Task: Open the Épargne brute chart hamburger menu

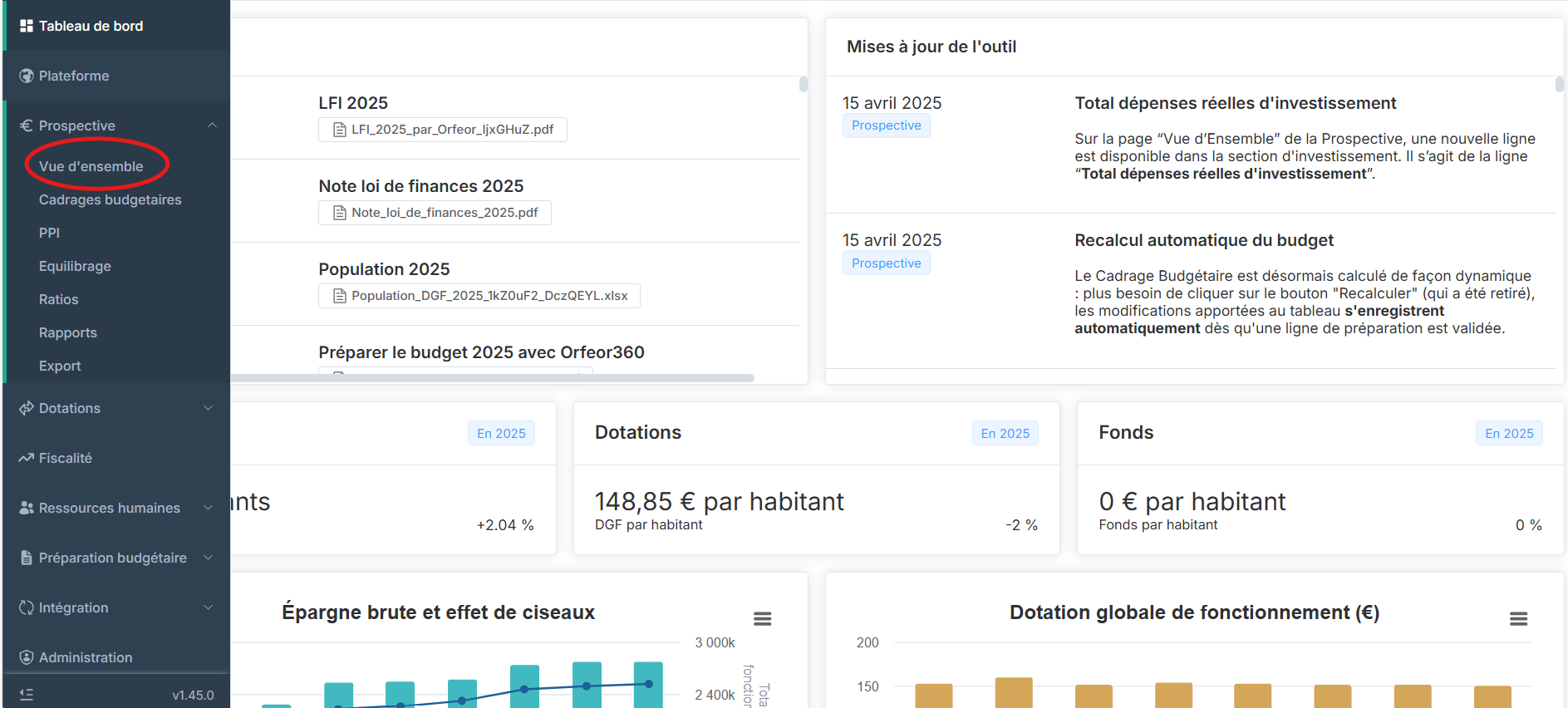Action: [762, 619]
